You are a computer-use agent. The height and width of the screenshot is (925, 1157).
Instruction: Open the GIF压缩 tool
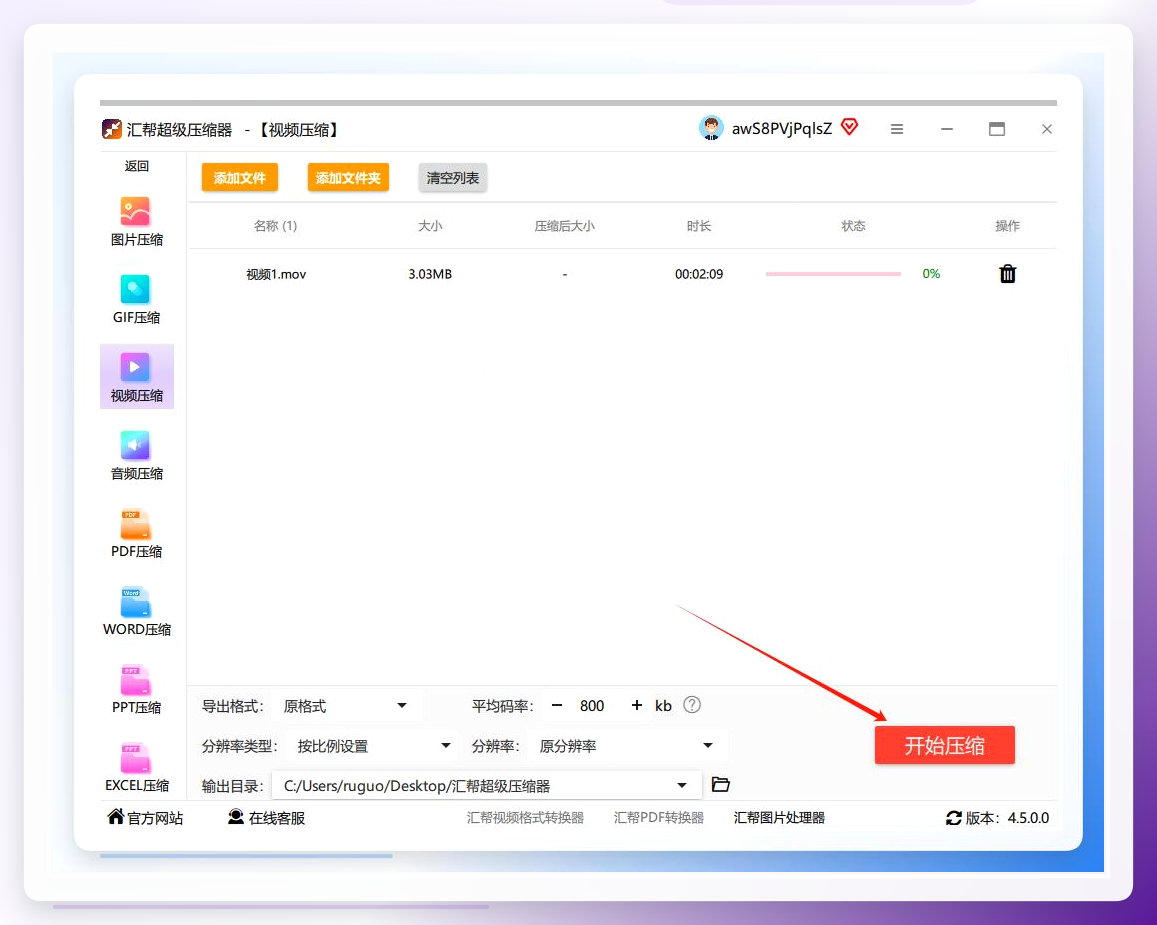click(137, 299)
